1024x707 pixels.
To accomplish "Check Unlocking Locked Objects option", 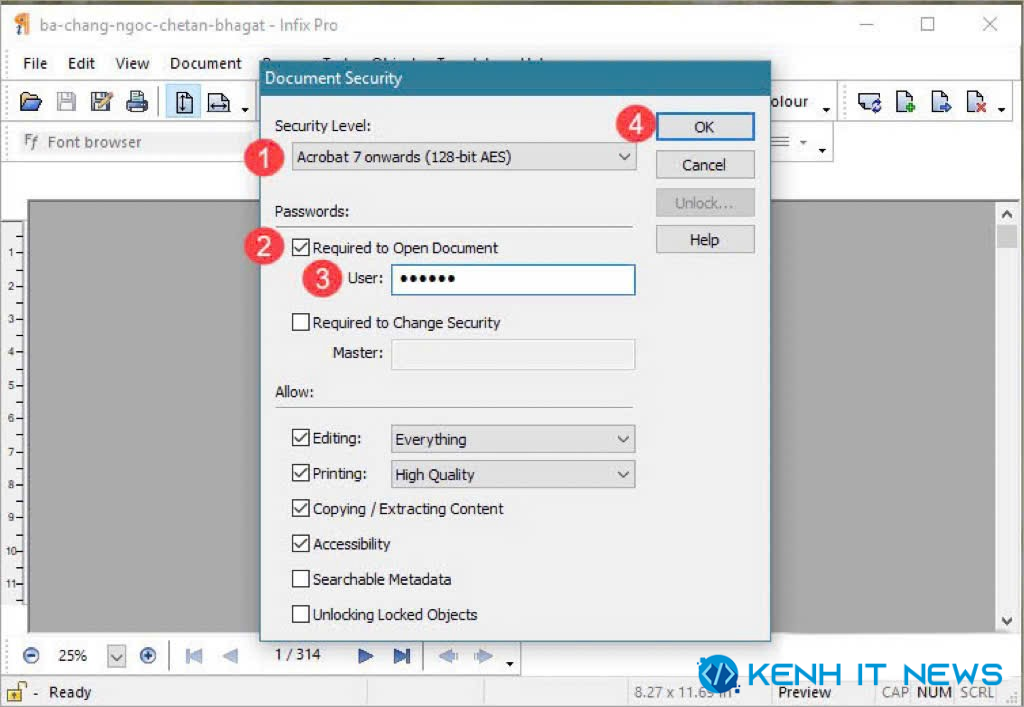I will [x=300, y=614].
